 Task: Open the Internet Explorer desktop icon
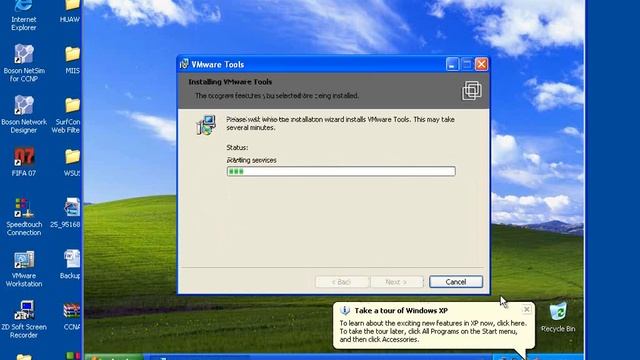click(23, 16)
